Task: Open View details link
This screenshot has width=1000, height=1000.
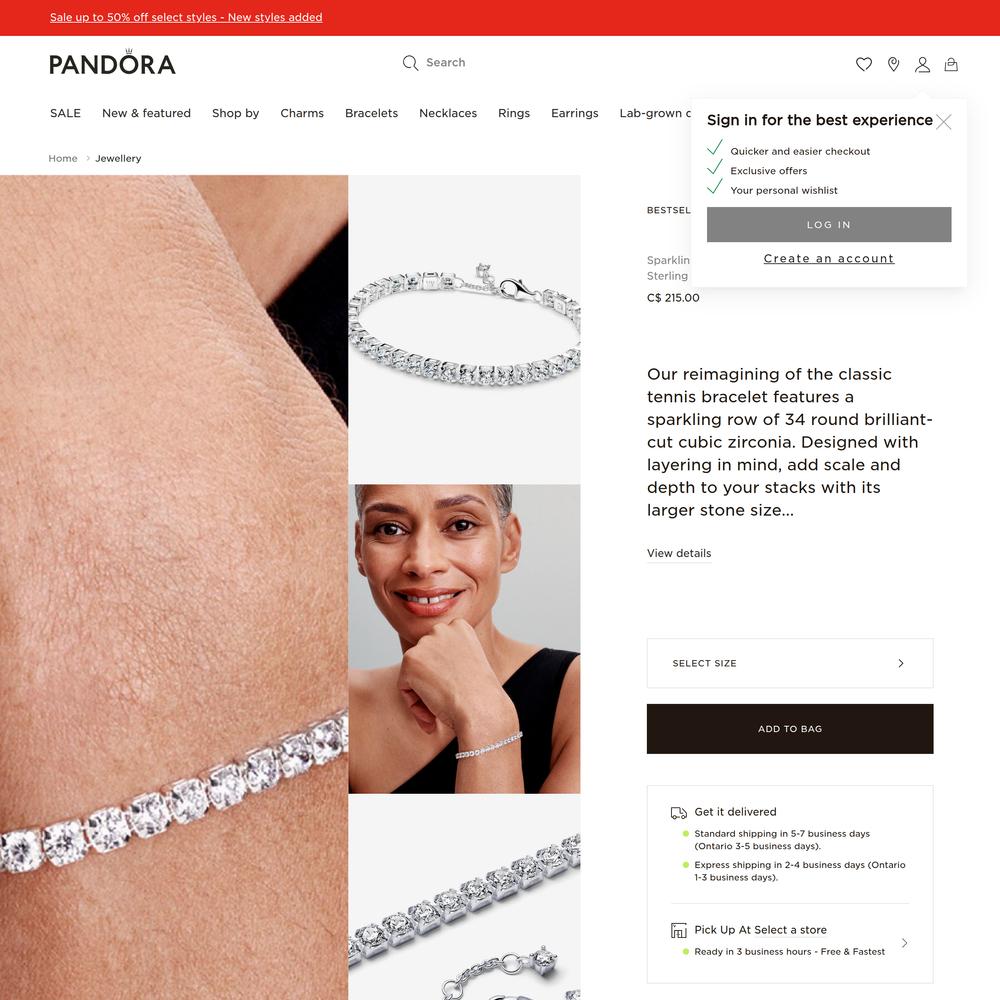Action: tap(679, 554)
